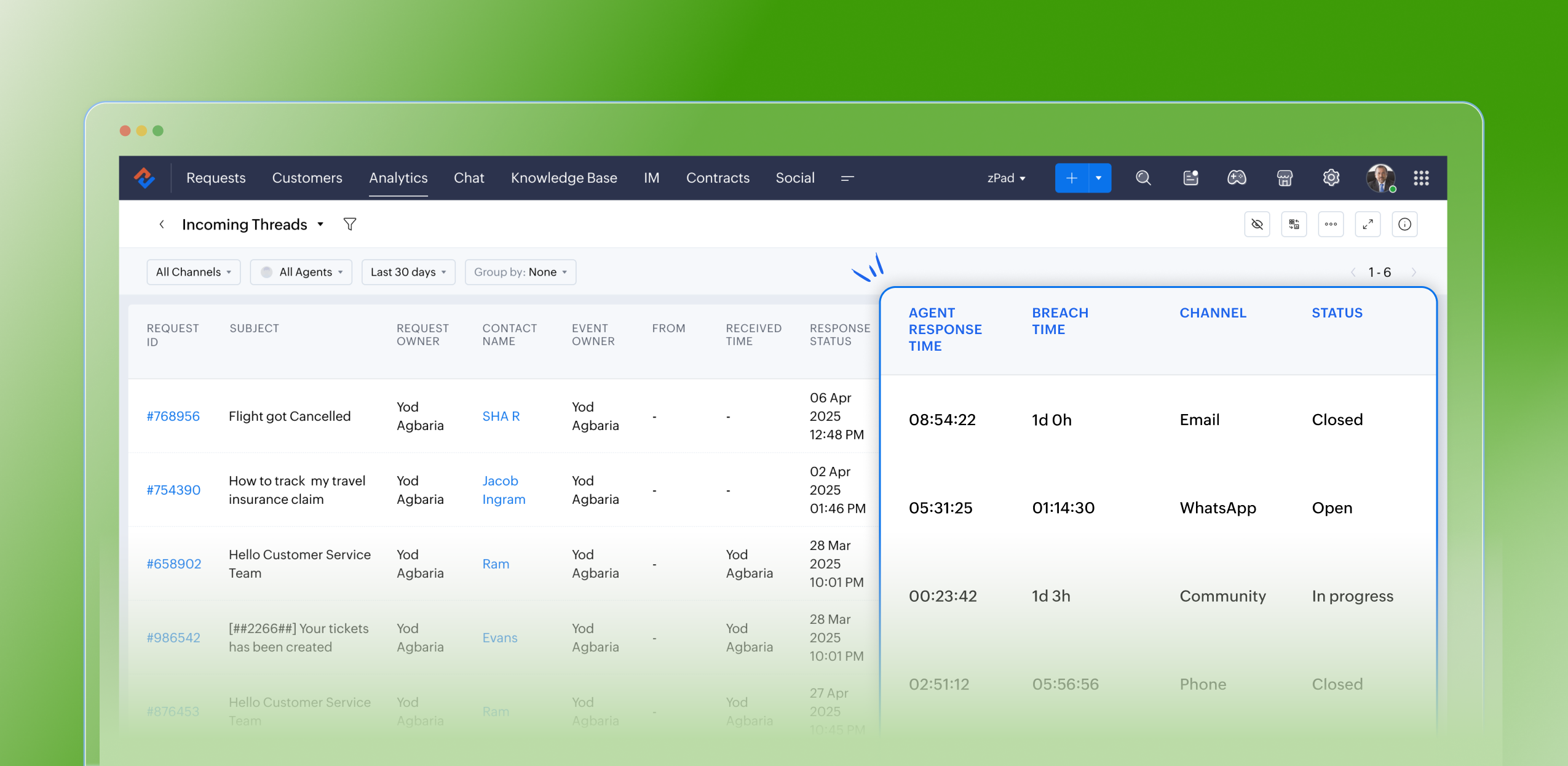Click the marketplace store icon
1568x766 pixels.
(1285, 178)
